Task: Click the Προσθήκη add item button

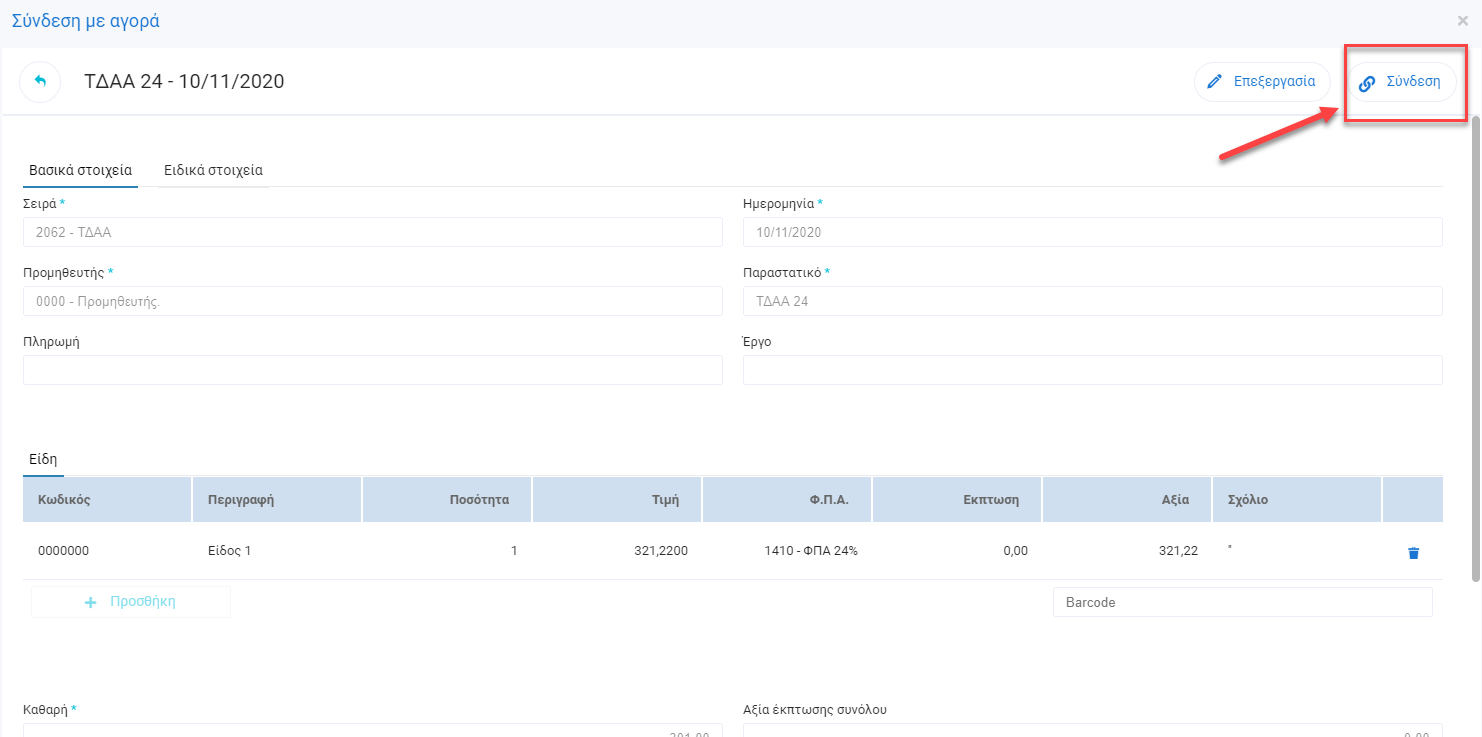Action: 131,602
